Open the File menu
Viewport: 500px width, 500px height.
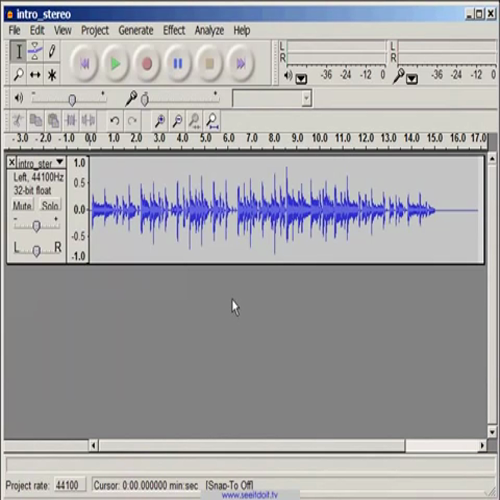14,31
